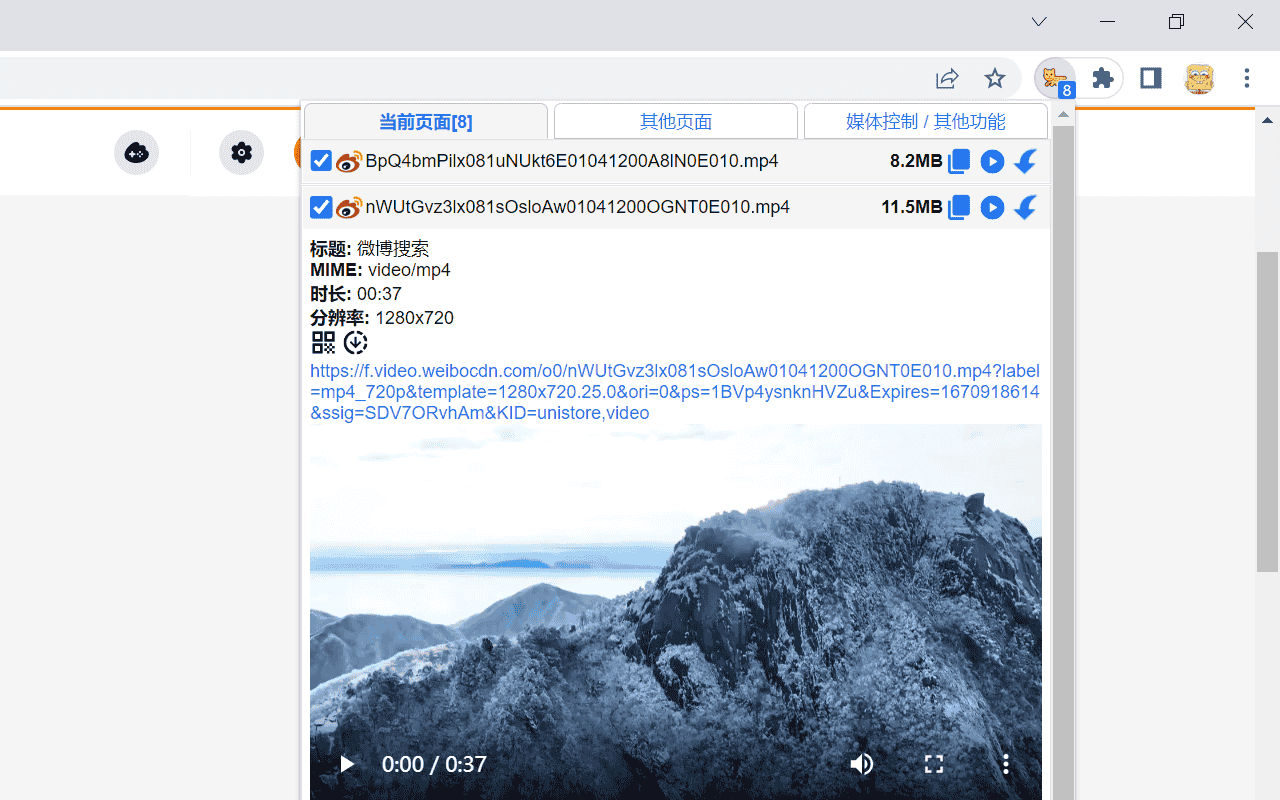This screenshot has width=1280, height=800.
Task: Bookmark this page with the star icon
Action: click(995, 78)
